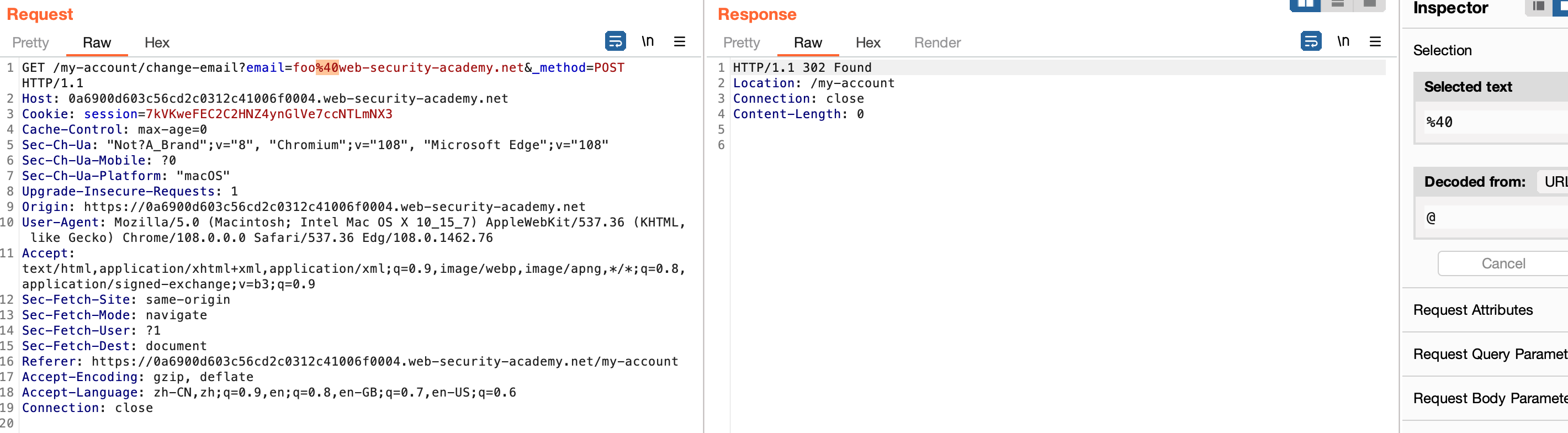1568x433 pixels.
Task: Select the combined tabbed layout icon
Action: 1370,5
